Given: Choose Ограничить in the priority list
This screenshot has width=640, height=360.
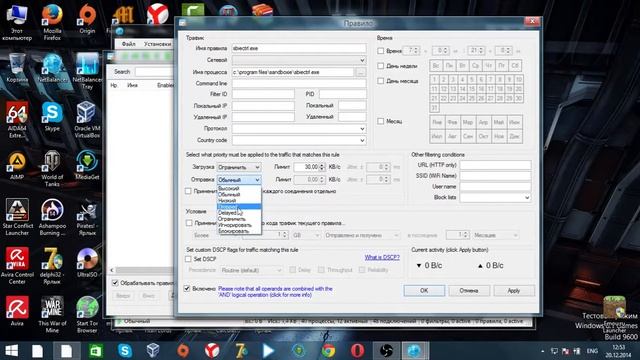Looking at the screenshot, I should tap(238, 219).
